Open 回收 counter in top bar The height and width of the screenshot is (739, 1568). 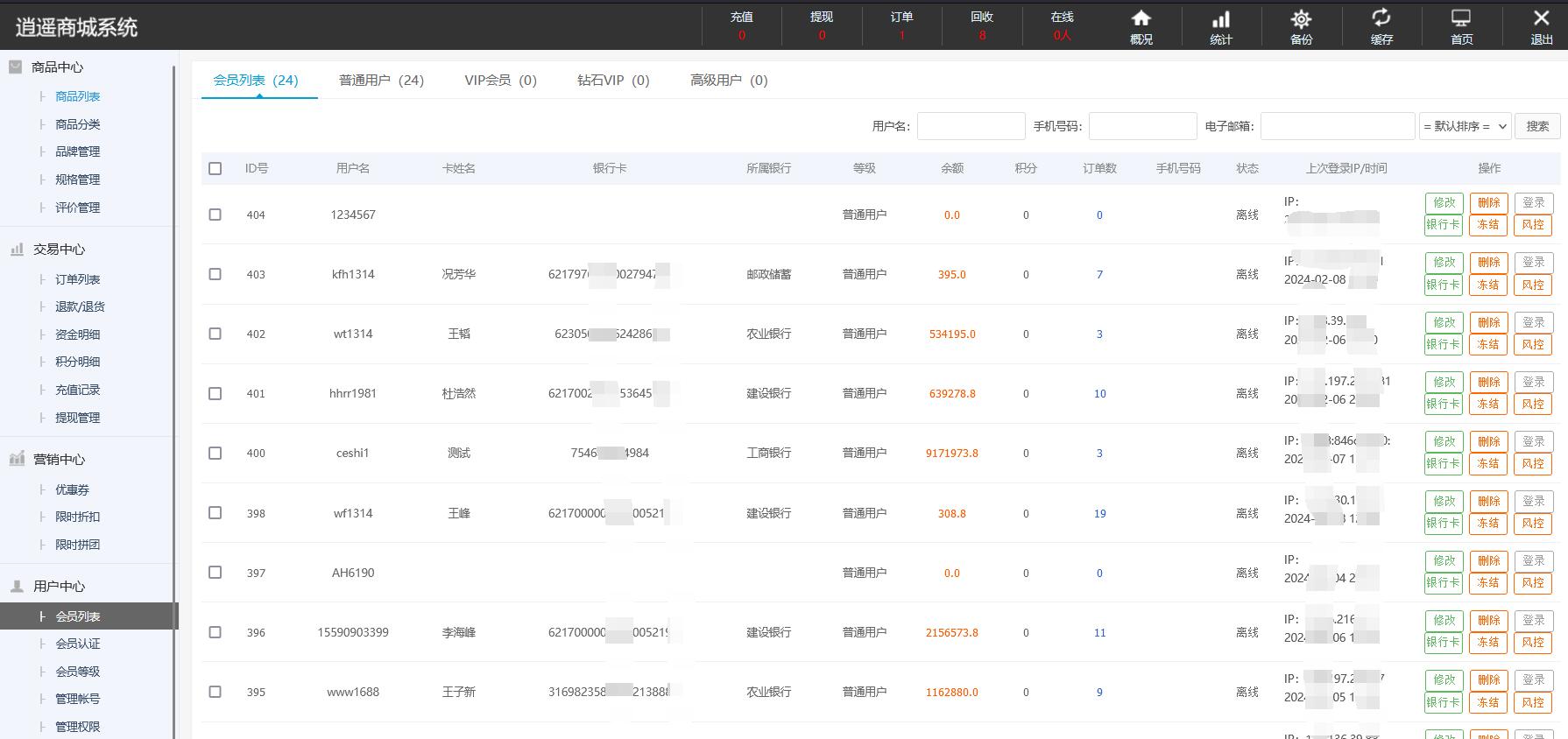(982, 25)
